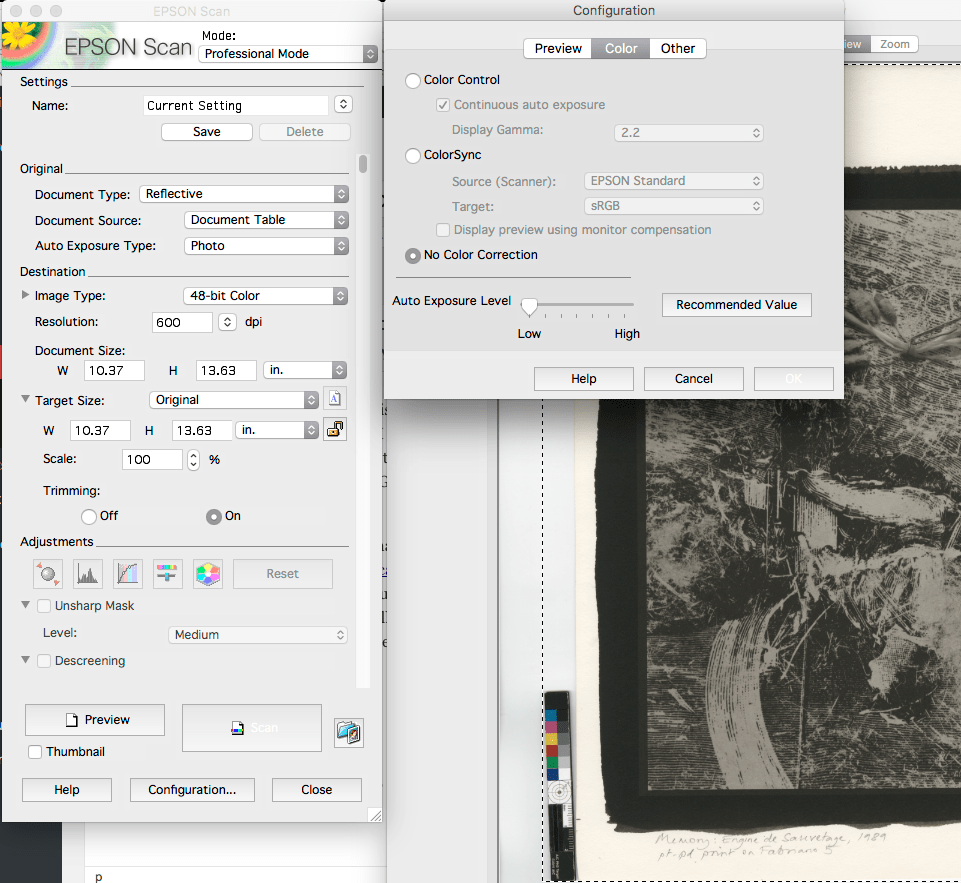This screenshot has width=961, height=883.
Task: Open the Image Adjustment sliders icon
Action: click(x=167, y=574)
